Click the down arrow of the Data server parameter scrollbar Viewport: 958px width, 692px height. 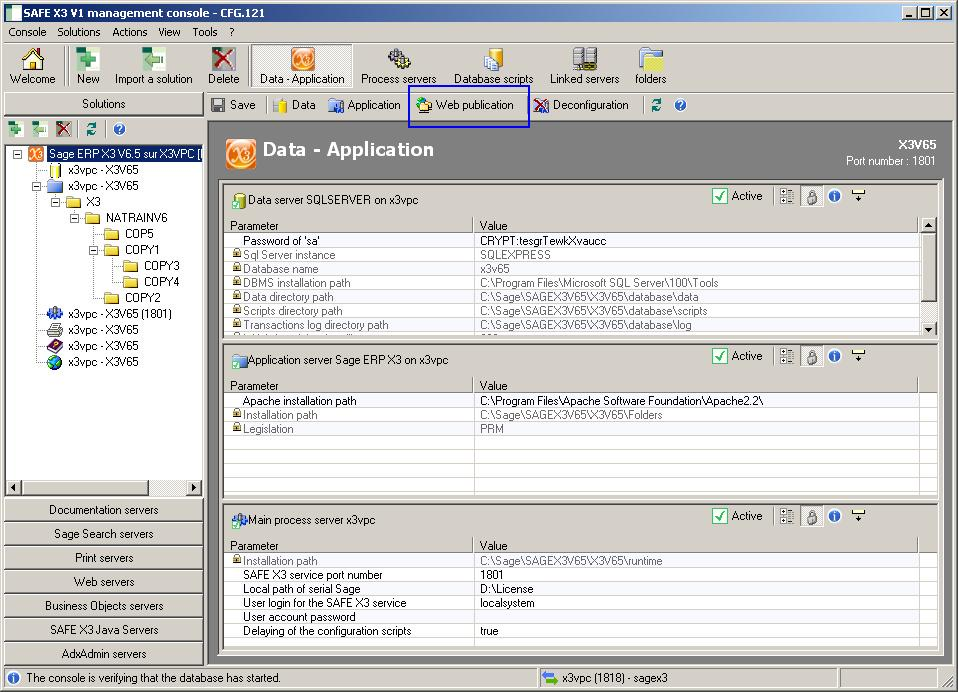[x=929, y=329]
